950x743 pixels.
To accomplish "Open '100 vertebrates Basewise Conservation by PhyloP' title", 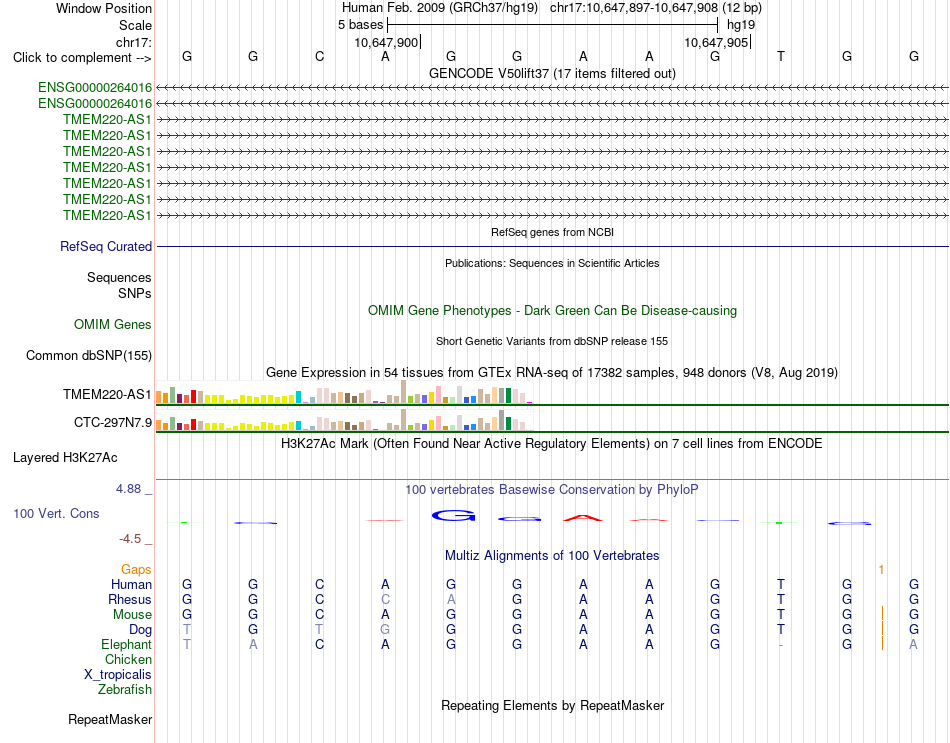I will [552, 490].
